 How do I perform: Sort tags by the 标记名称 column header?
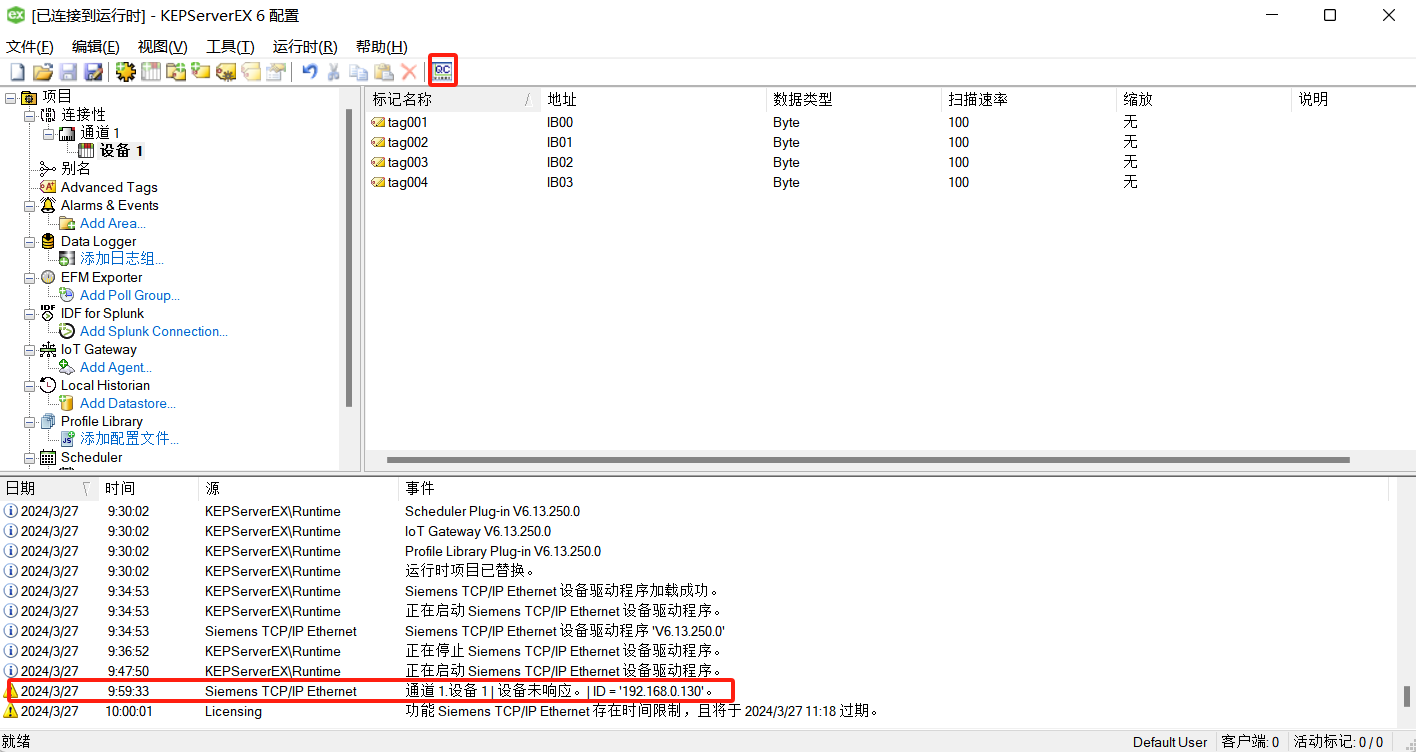tap(454, 99)
